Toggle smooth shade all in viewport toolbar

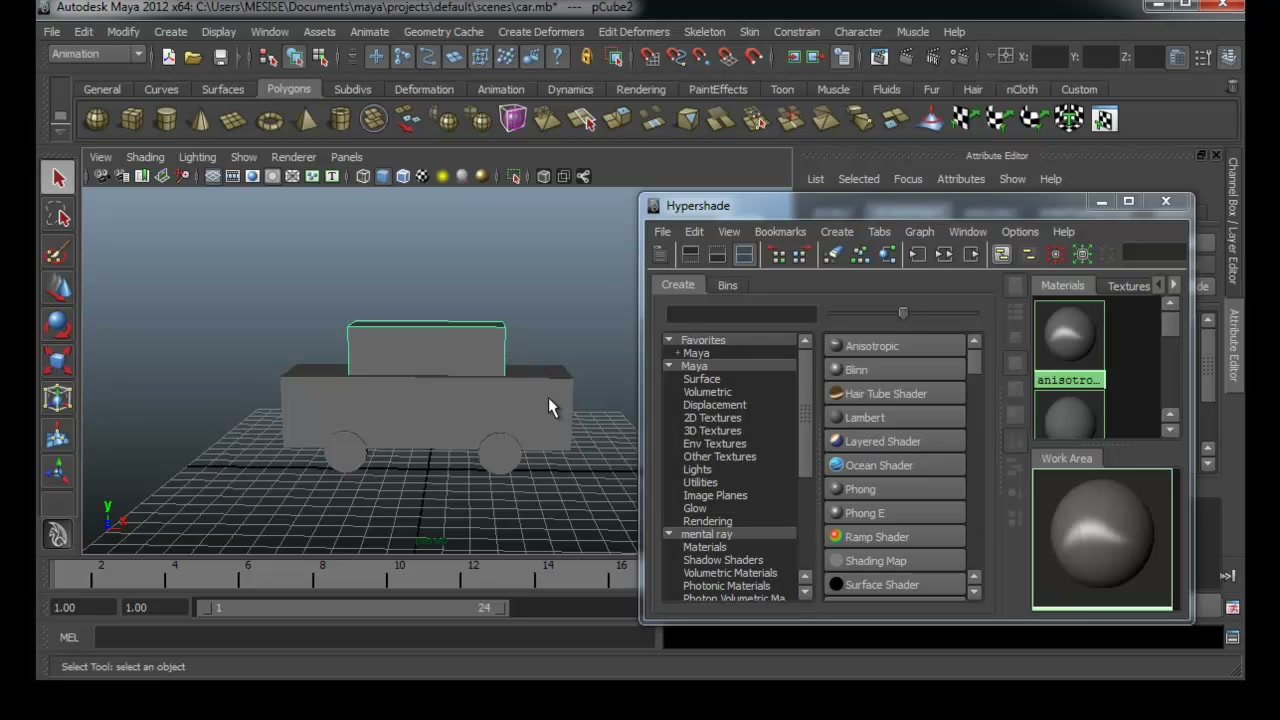click(383, 177)
